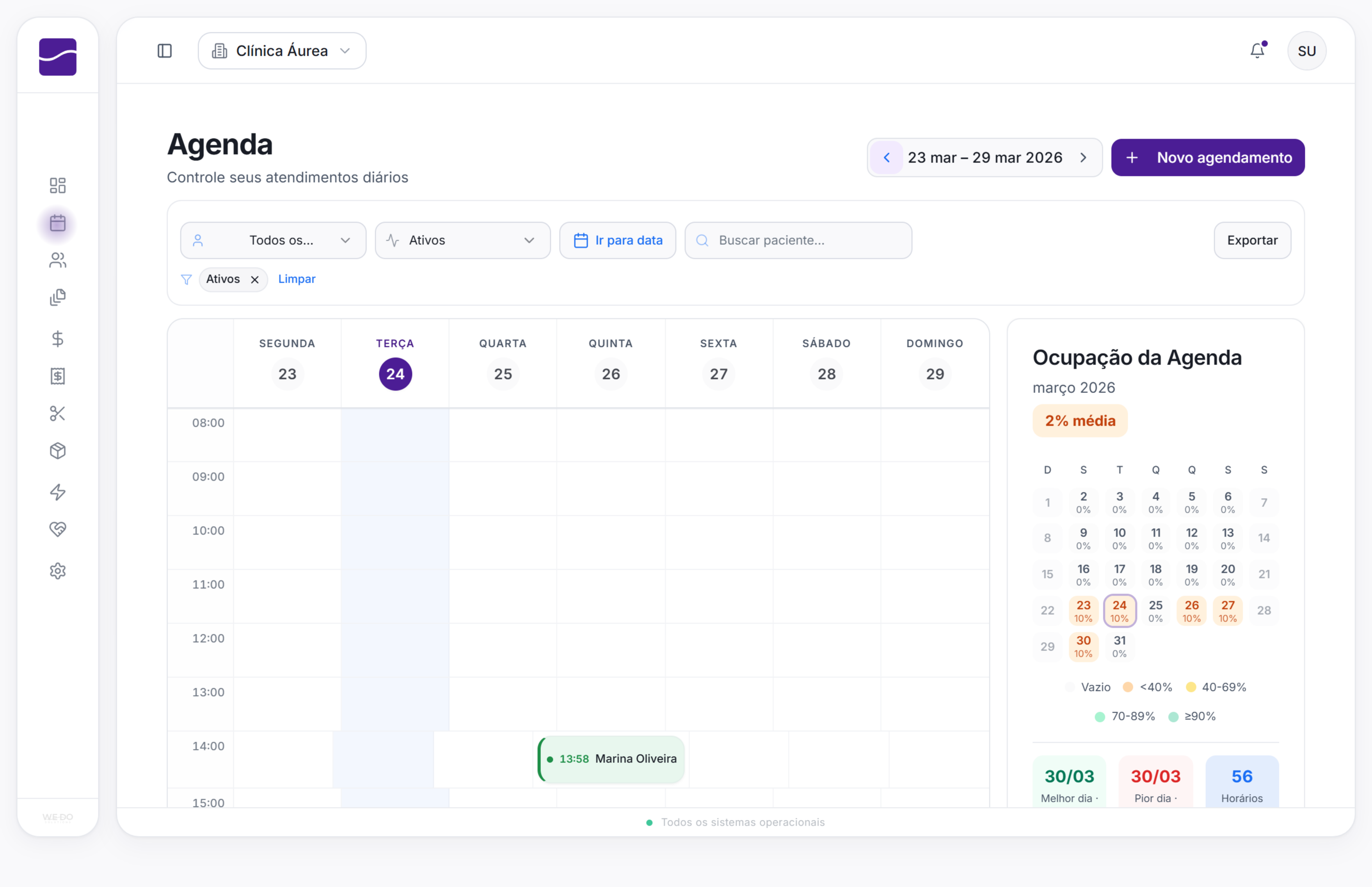Click Ir para data button

(617, 240)
